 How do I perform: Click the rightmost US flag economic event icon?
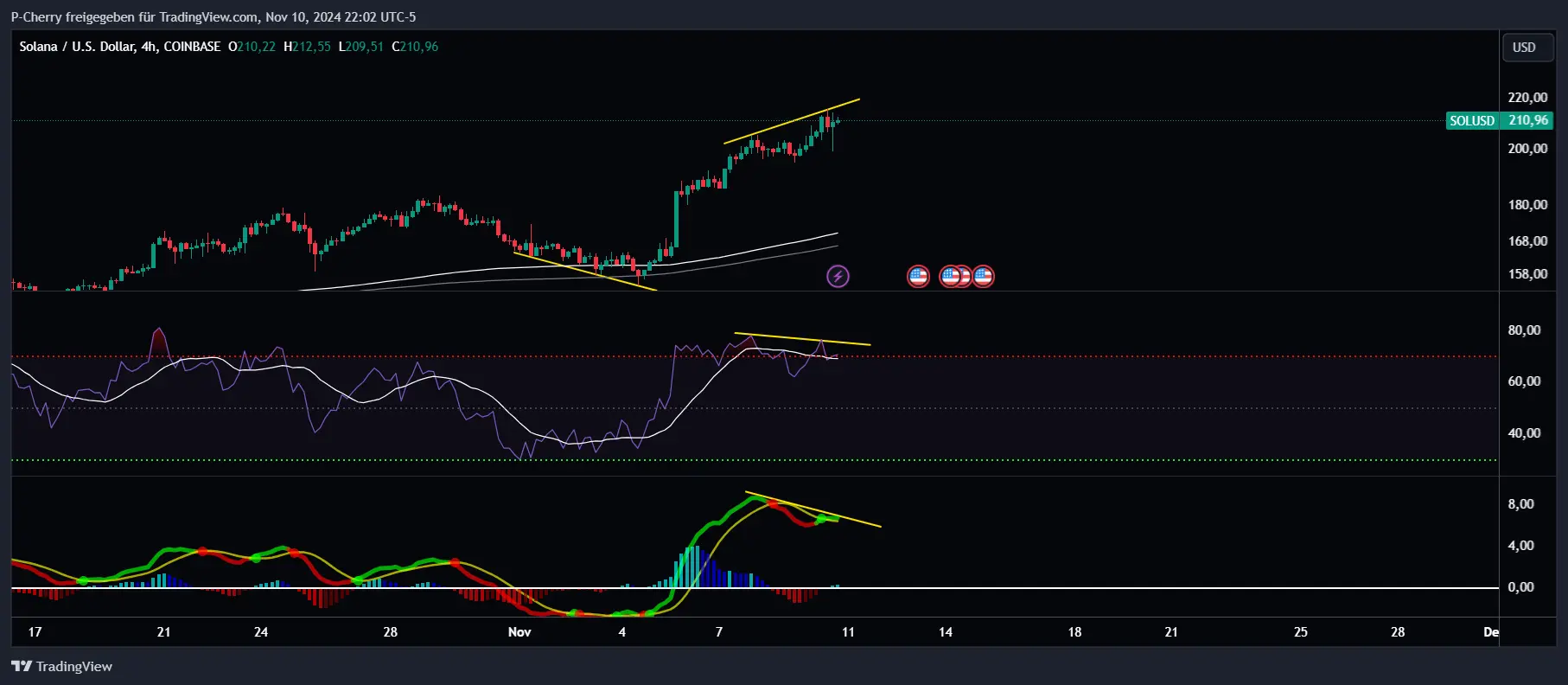[983, 277]
